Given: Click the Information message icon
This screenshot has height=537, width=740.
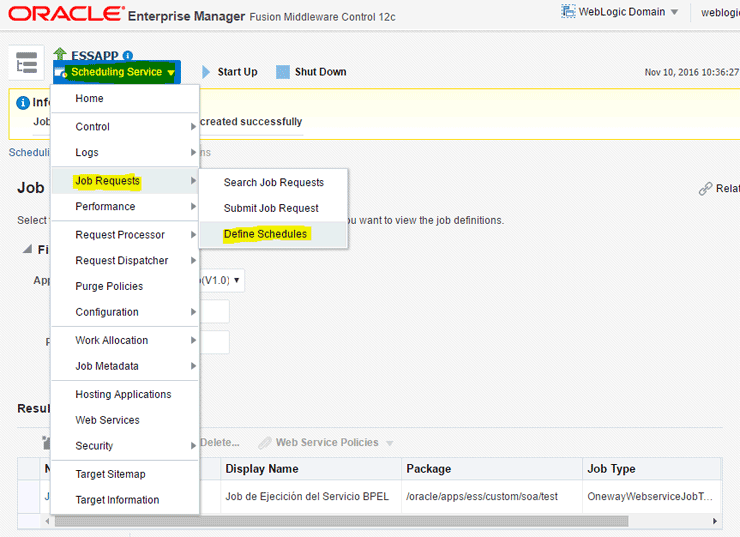Looking at the screenshot, I should [x=23, y=102].
